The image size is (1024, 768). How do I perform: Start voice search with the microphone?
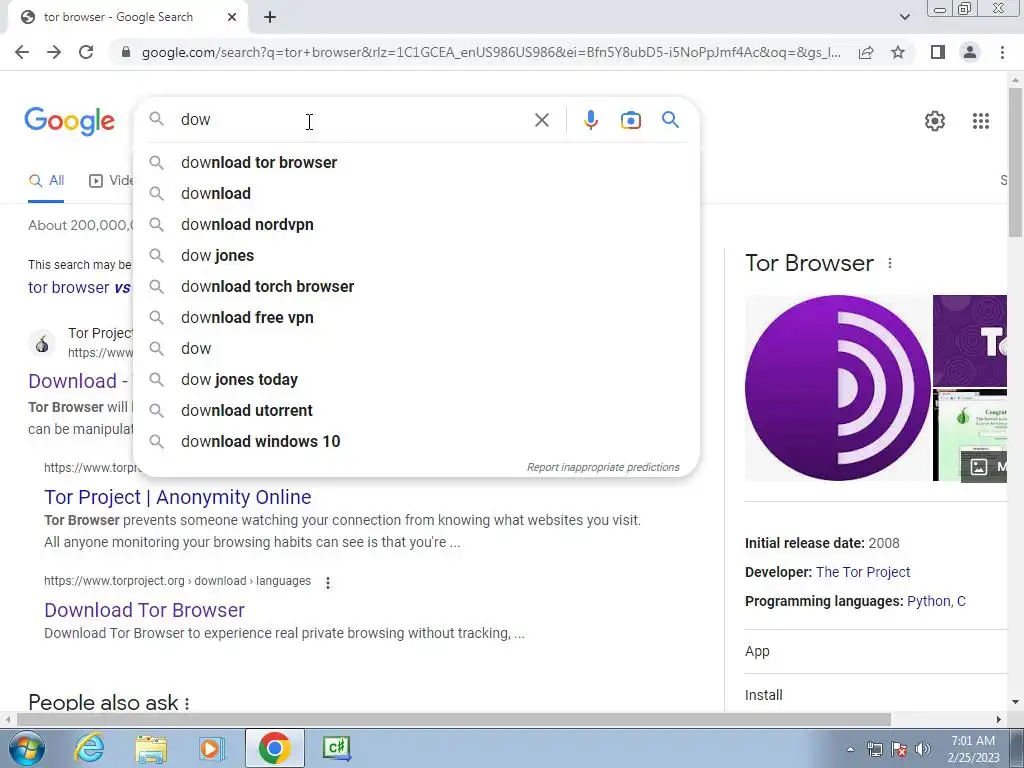pos(590,120)
